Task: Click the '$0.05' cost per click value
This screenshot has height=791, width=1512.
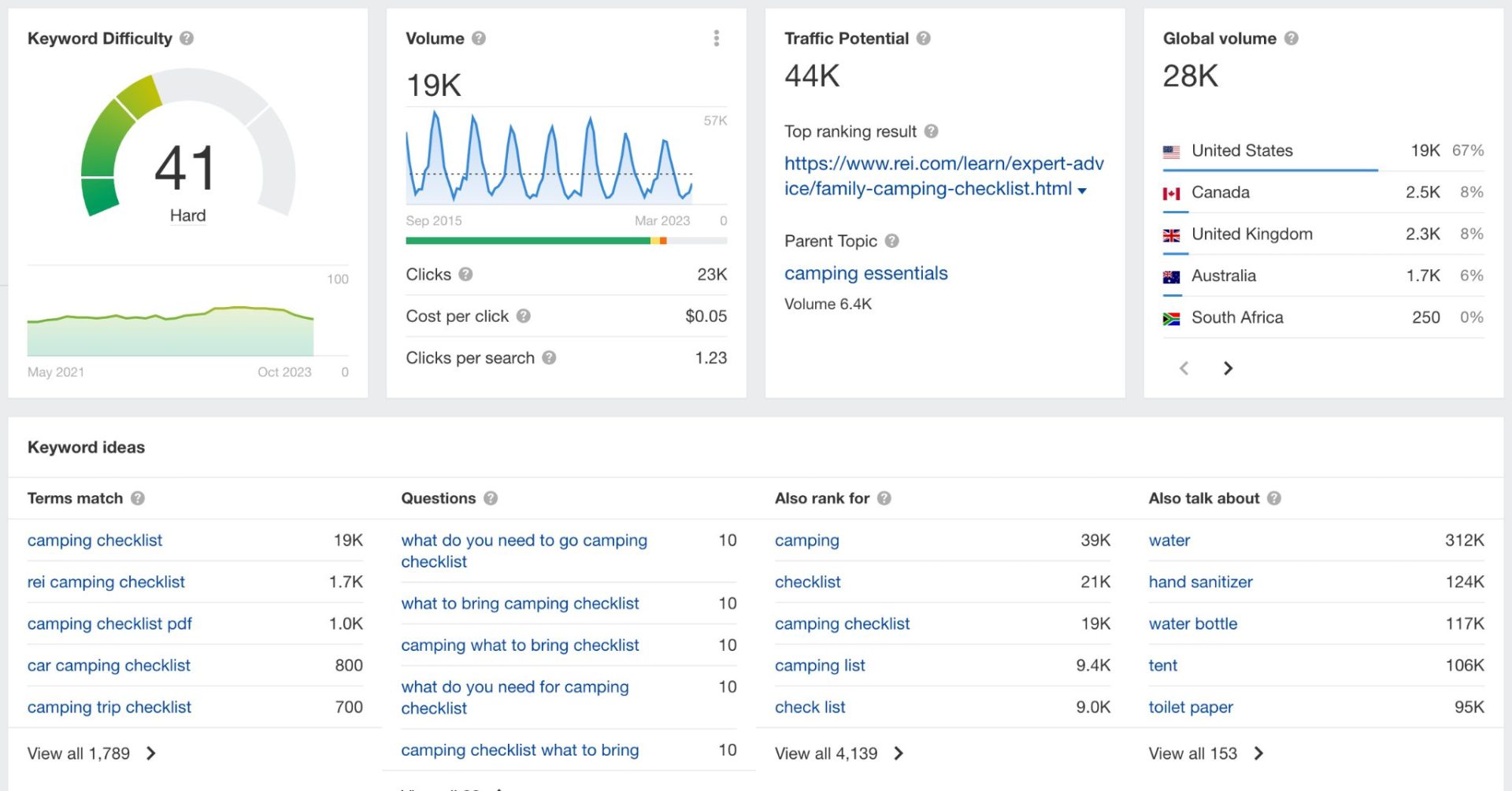Action: pyautogui.click(x=706, y=316)
